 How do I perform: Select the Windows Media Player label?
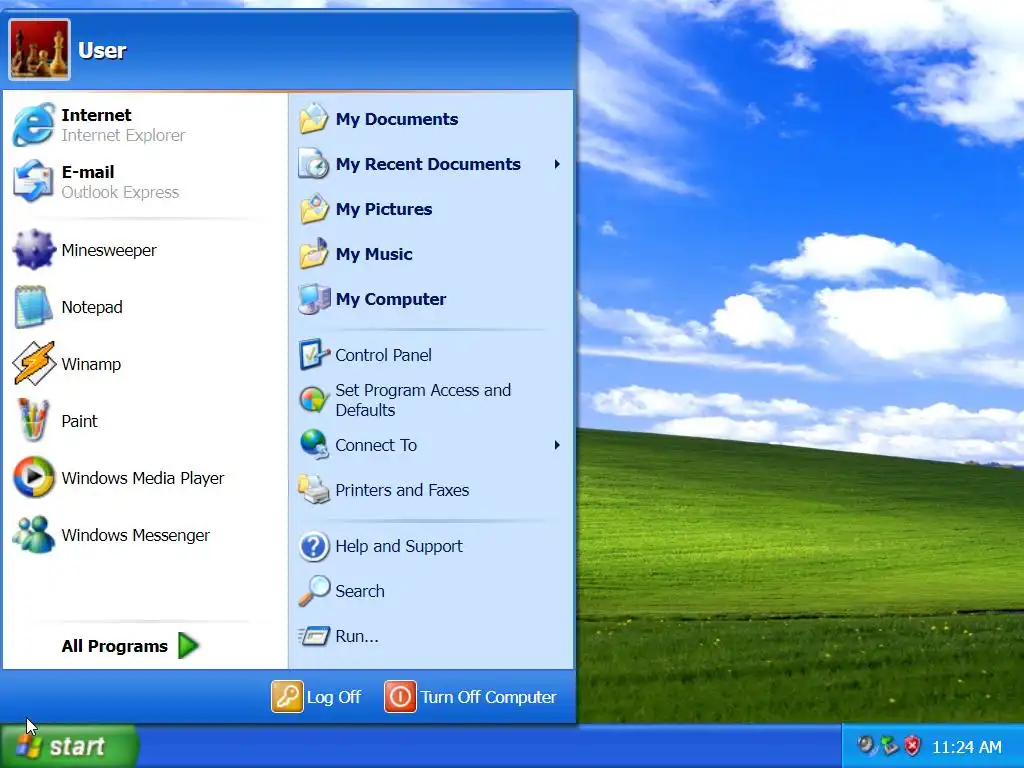pyautogui.click(x=143, y=478)
